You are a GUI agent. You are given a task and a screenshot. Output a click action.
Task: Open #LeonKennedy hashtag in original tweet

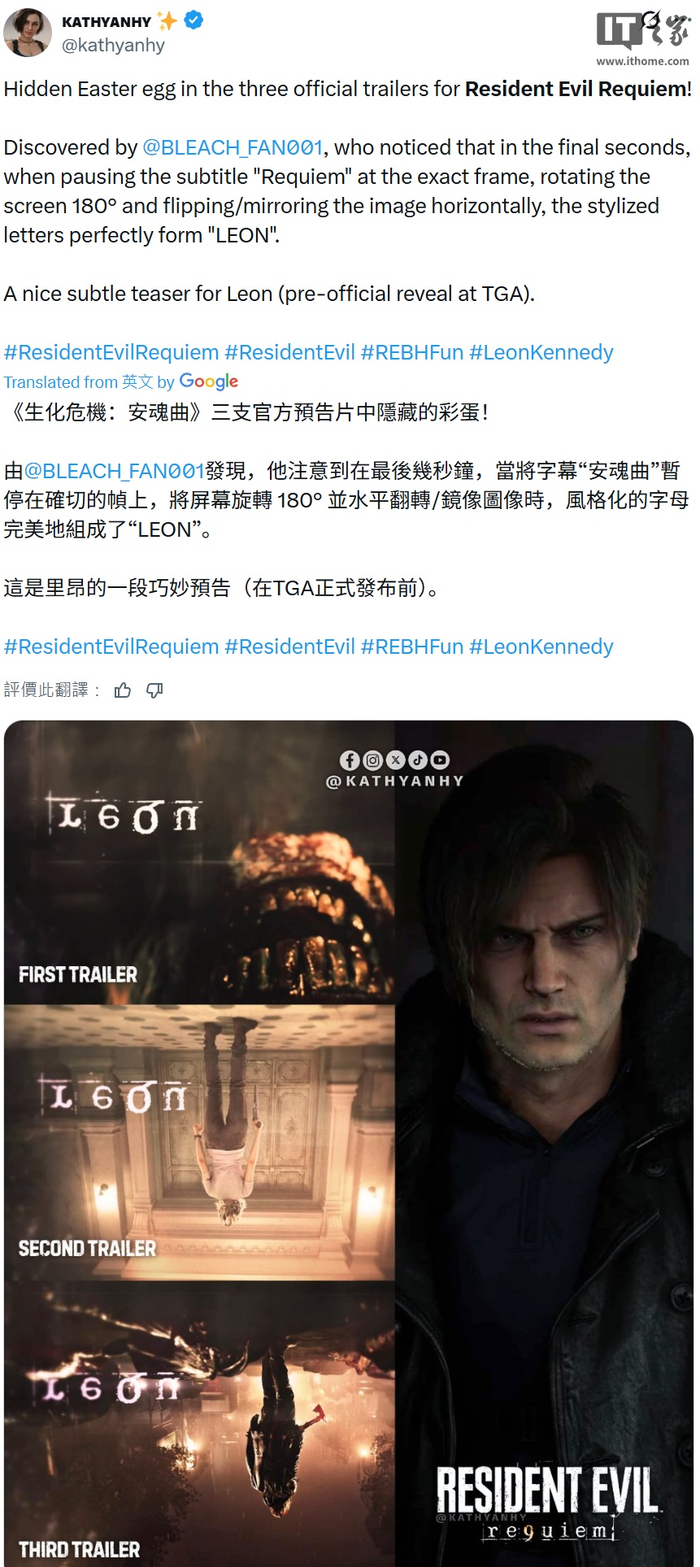[541, 352]
